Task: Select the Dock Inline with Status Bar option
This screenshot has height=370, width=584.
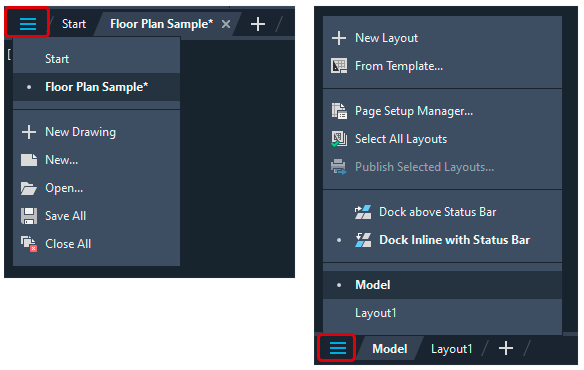Action: [x=442, y=240]
